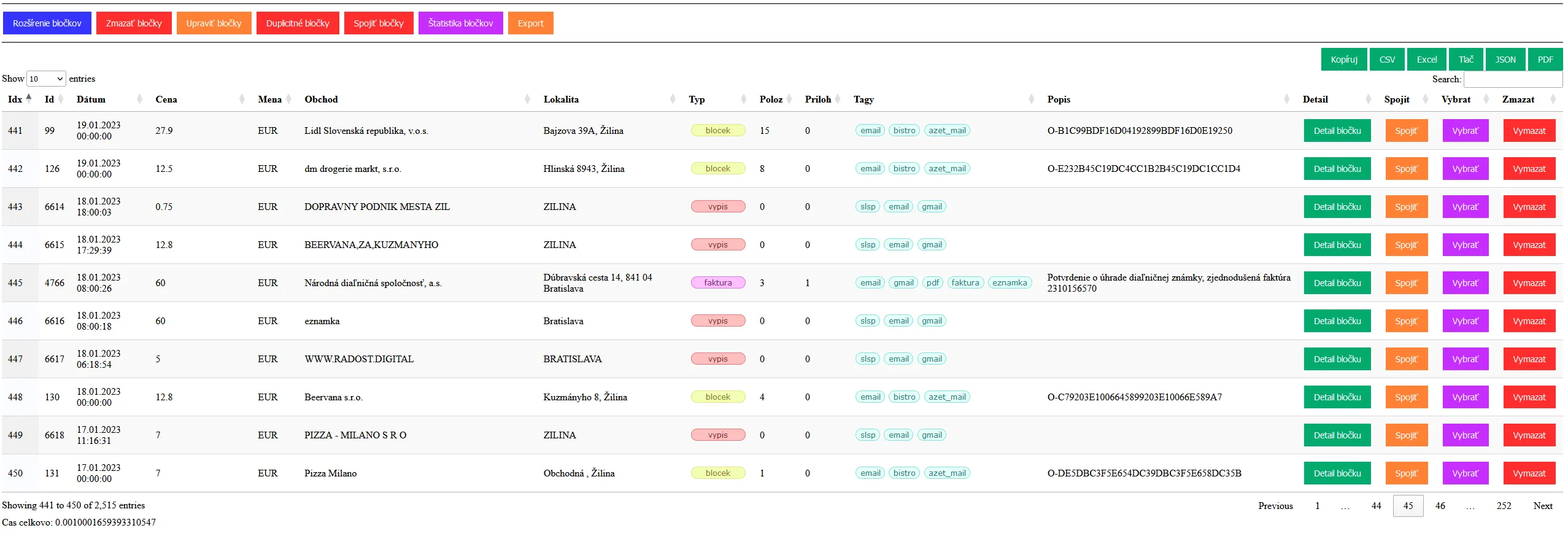This screenshot has height=536, width=1568.
Task: Click into the Search input field
Action: coord(1512,79)
